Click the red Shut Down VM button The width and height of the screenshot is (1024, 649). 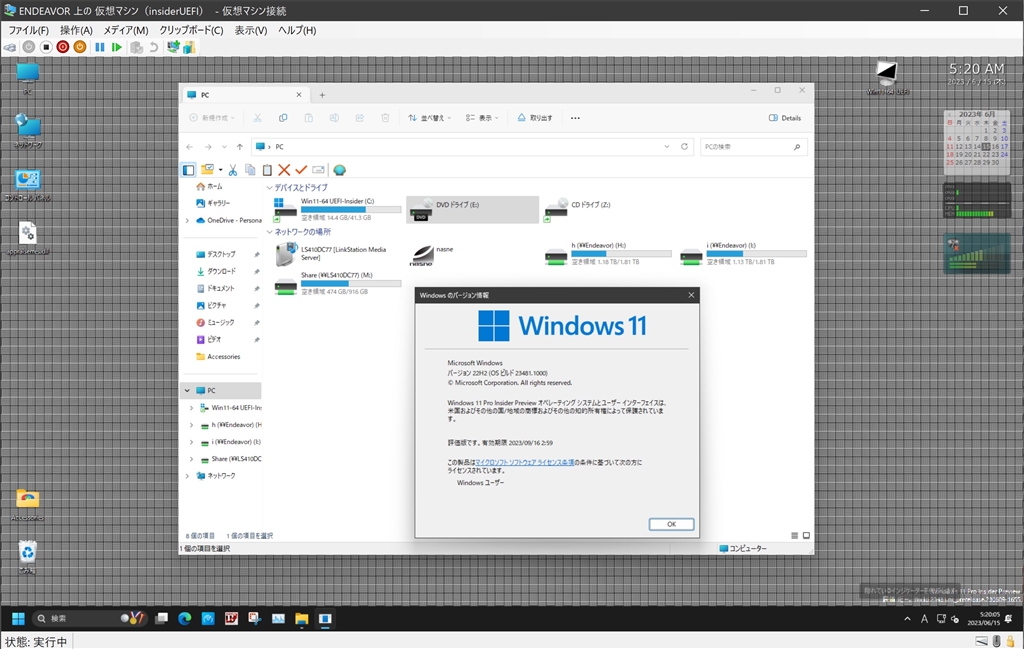click(63, 47)
